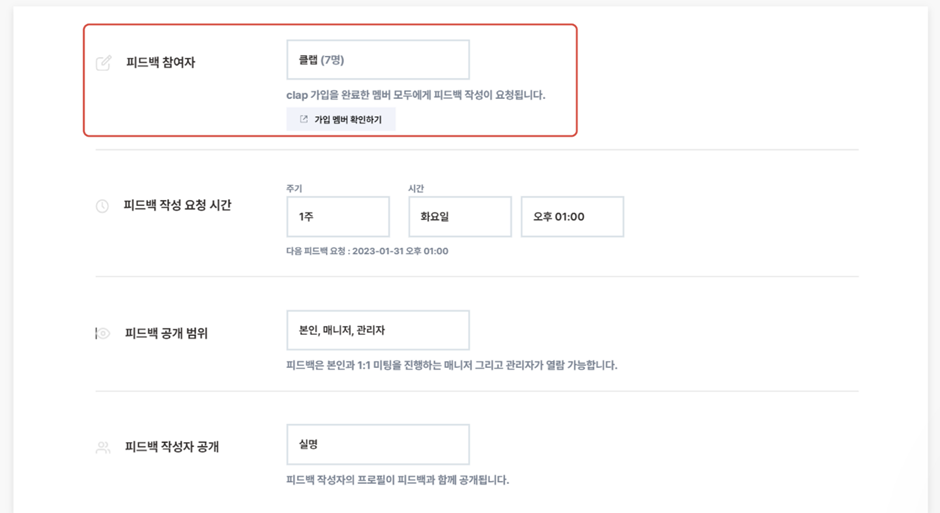
Task: Click the eye icon beside 피드백 공개 범위
Action: point(103,333)
